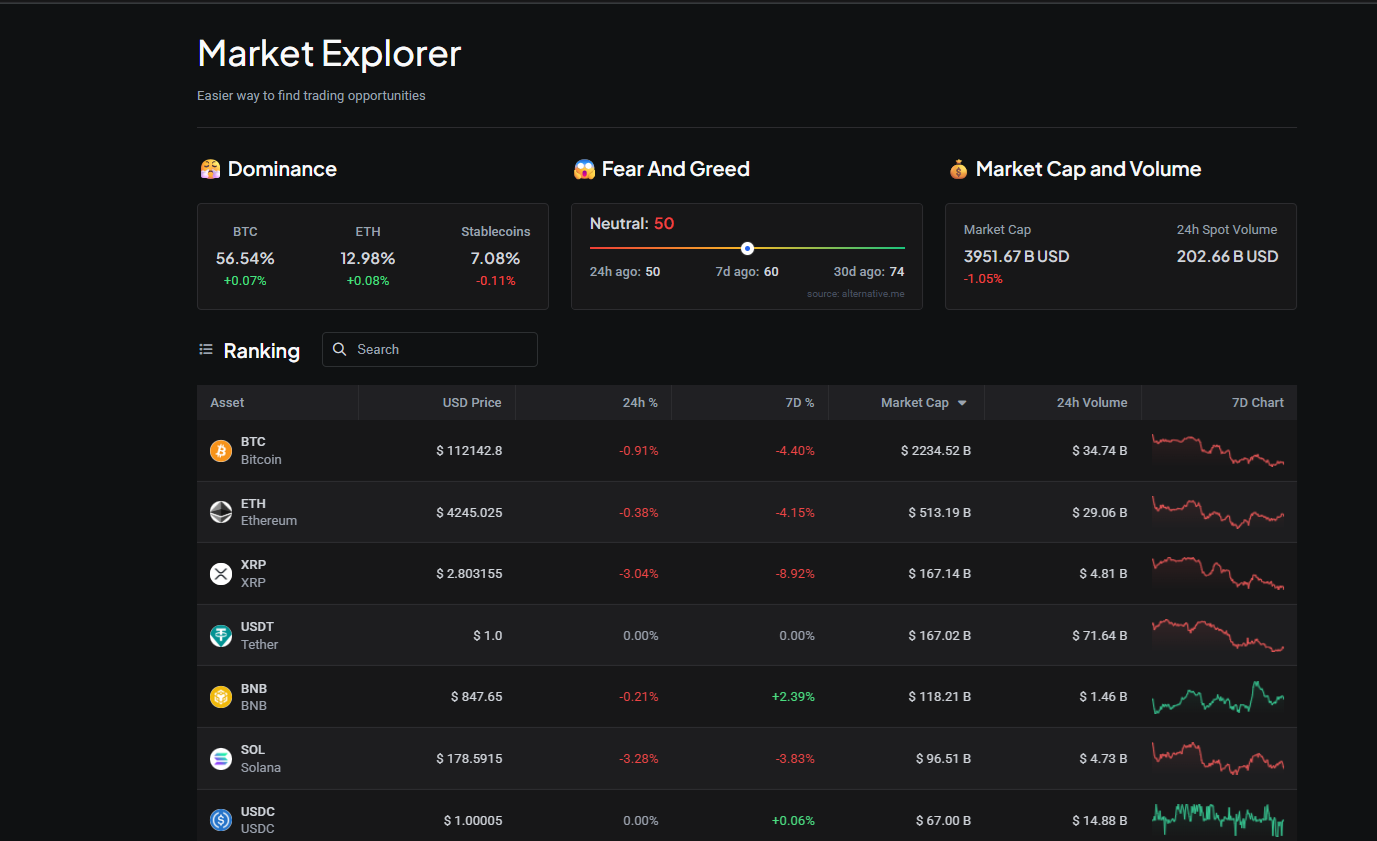Click the USDC coin icon
Image resolution: width=1377 pixels, height=841 pixels.
click(x=221, y=820)
